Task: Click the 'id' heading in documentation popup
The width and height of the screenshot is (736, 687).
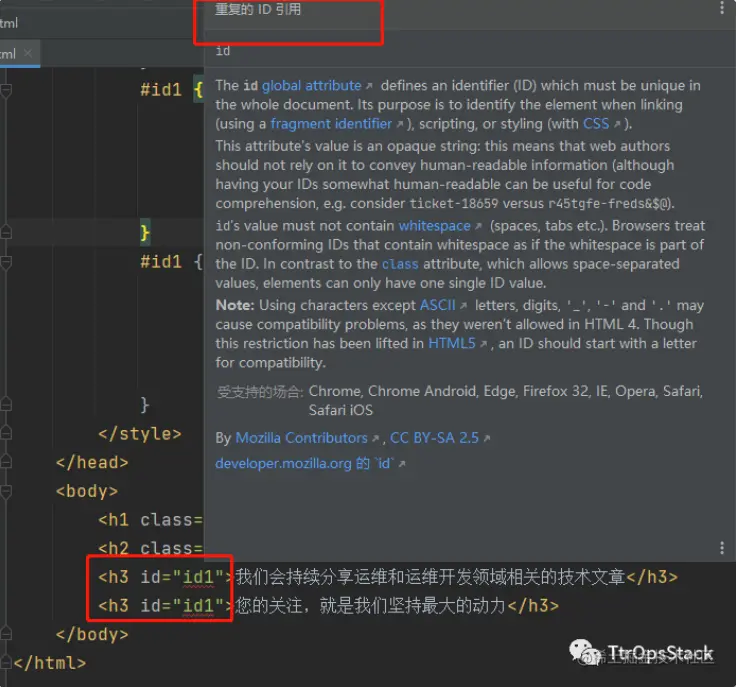Action: (x=223, y=50)
